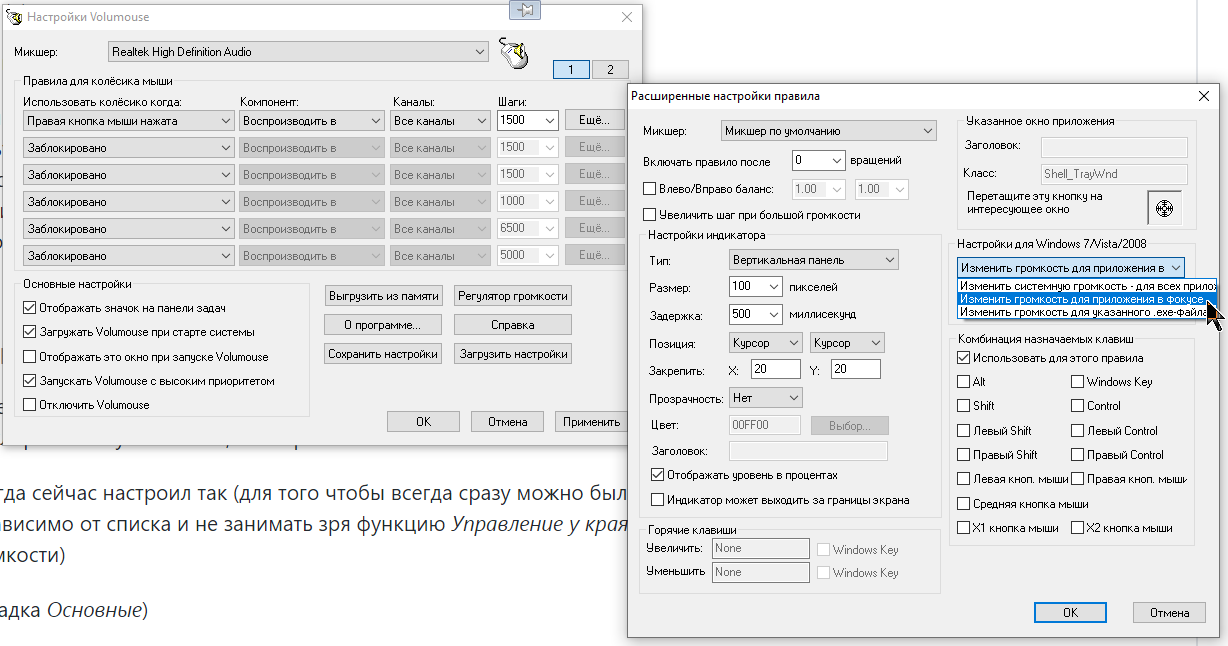Click 'Регулятор громкости' button
Image resolution: width=1228 pixels, height=646 pixels.
click(x=513, y=296)
